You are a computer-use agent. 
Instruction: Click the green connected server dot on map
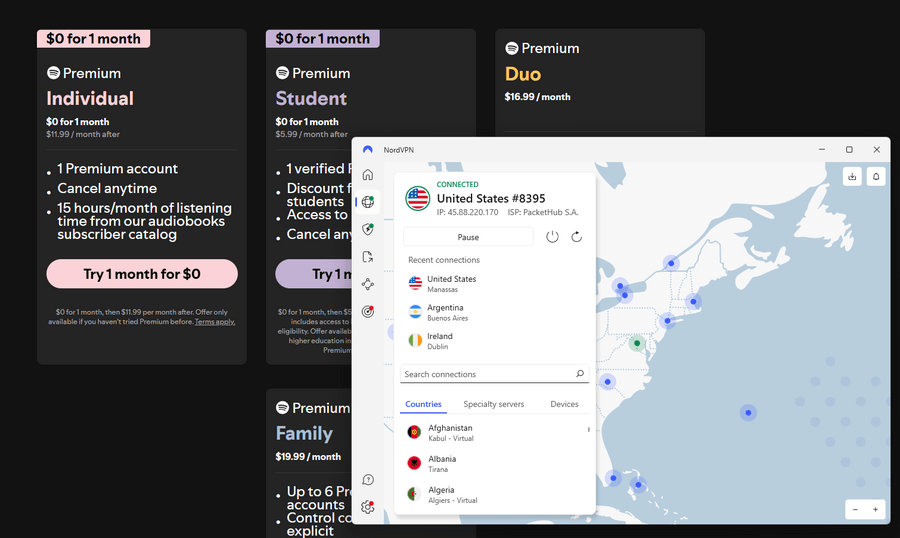coord(637,343)
